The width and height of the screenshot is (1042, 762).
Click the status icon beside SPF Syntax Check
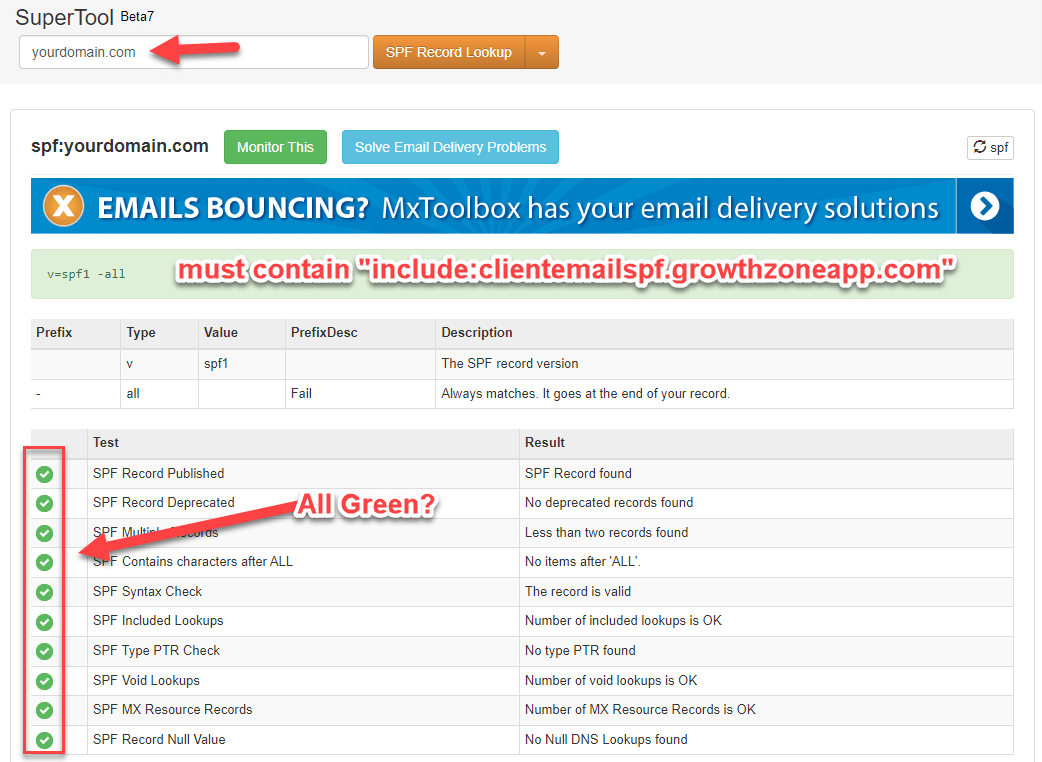click(44, 592)
